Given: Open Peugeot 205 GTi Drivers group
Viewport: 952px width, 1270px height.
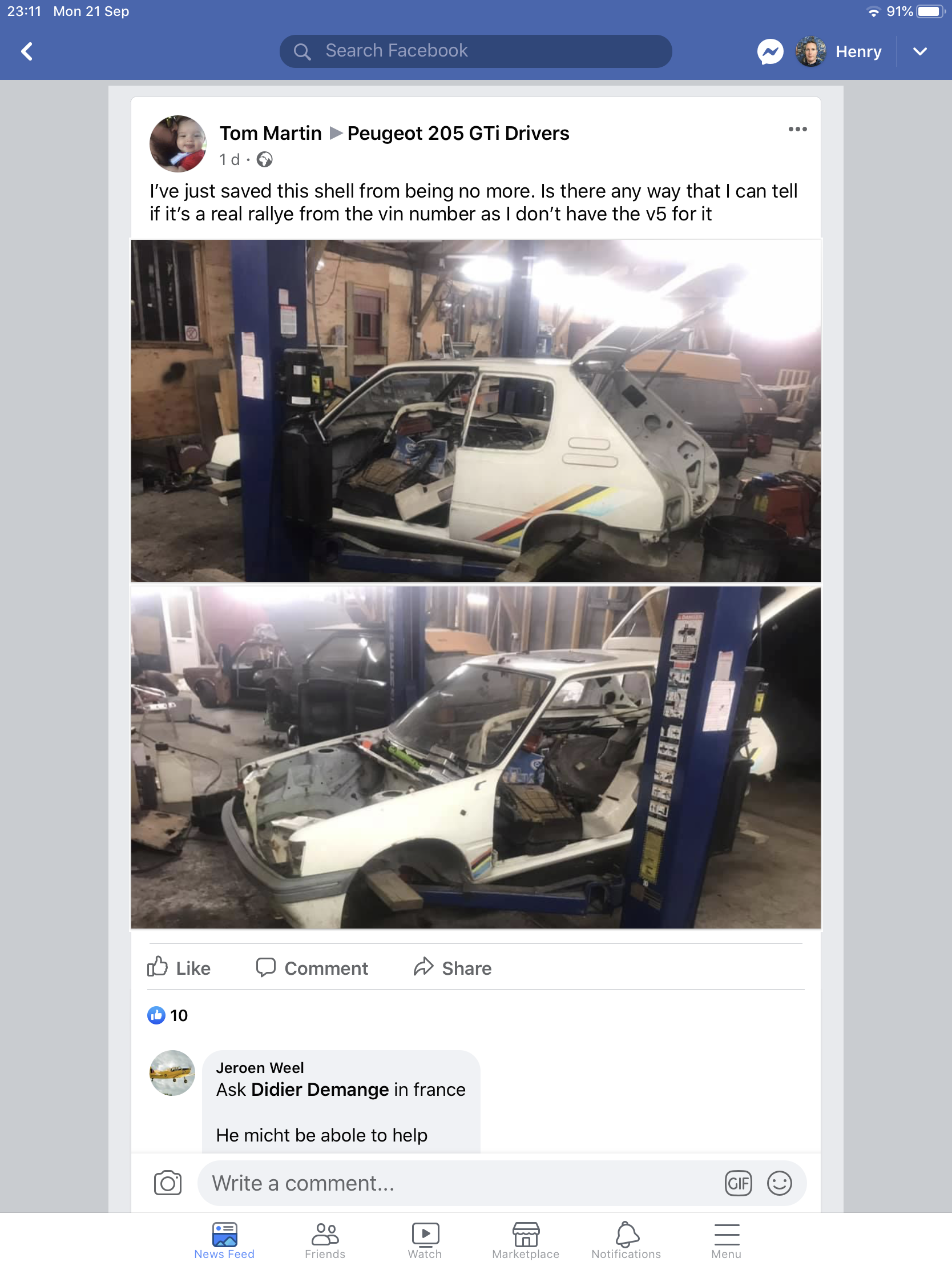Looking at the screenshot, I should coord(458,133).
